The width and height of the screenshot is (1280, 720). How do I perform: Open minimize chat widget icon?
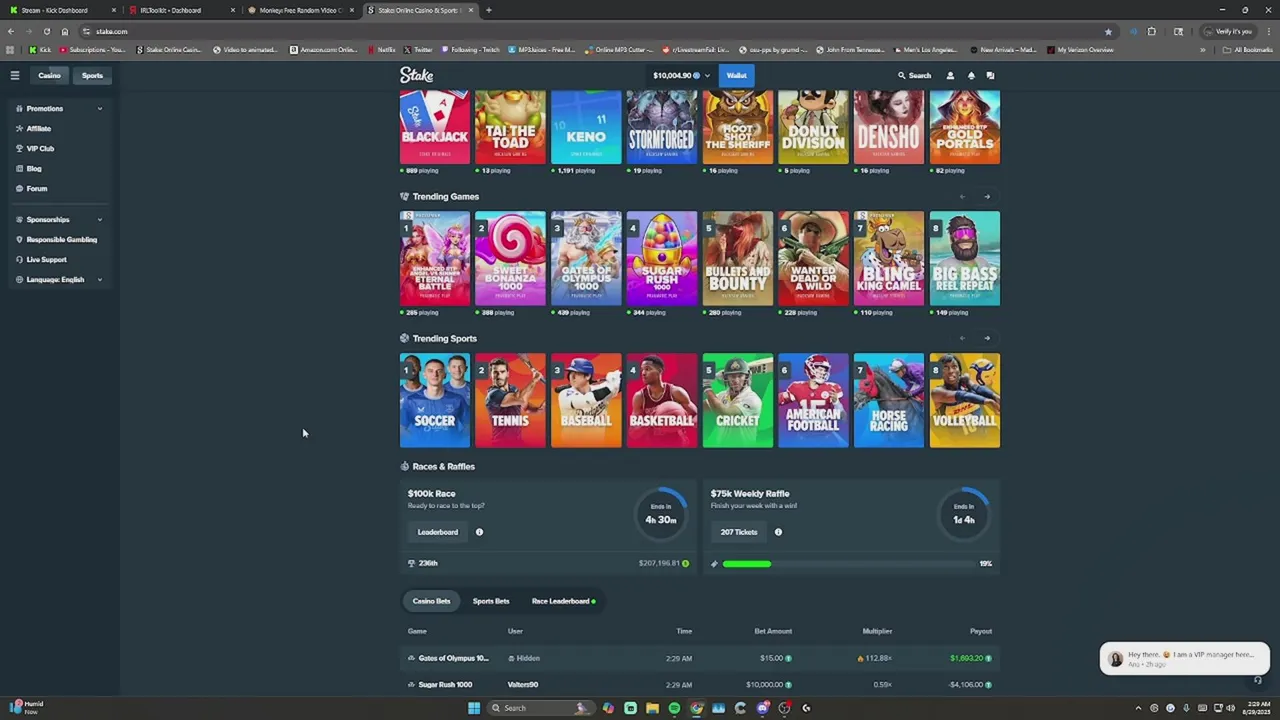tap(1258, 681)
